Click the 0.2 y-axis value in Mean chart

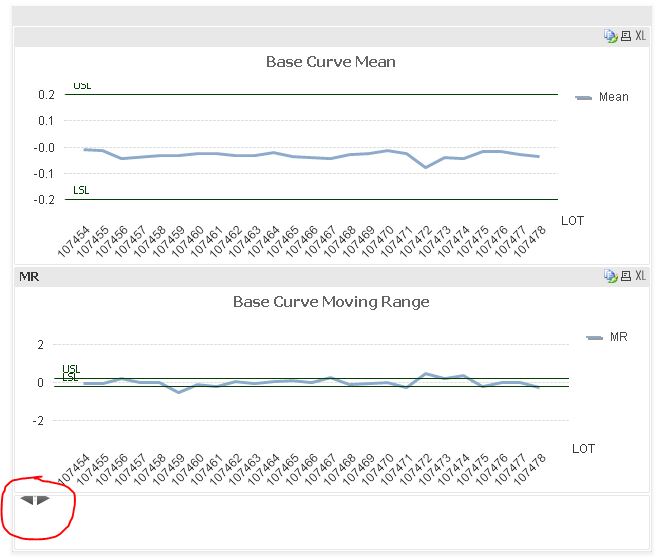click(47, 95)
